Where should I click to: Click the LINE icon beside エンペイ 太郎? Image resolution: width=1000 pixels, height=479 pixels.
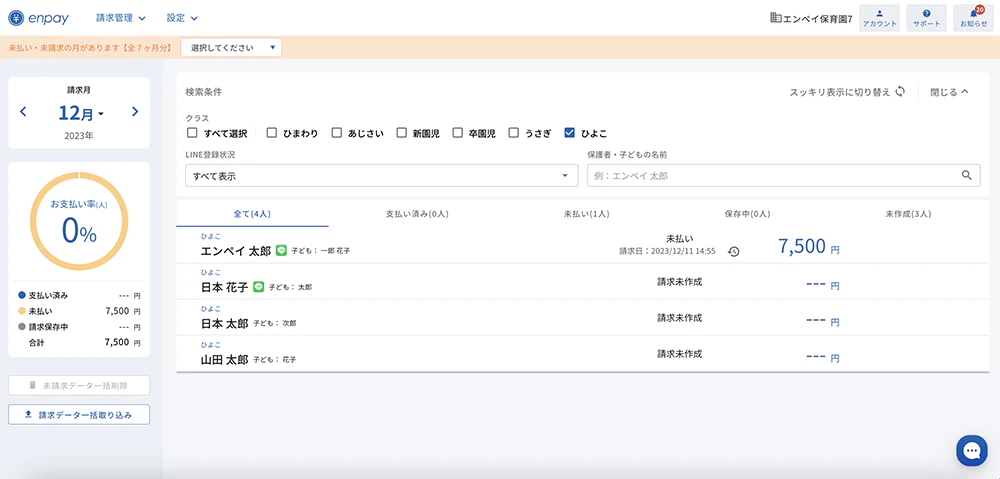coord(281,251)
